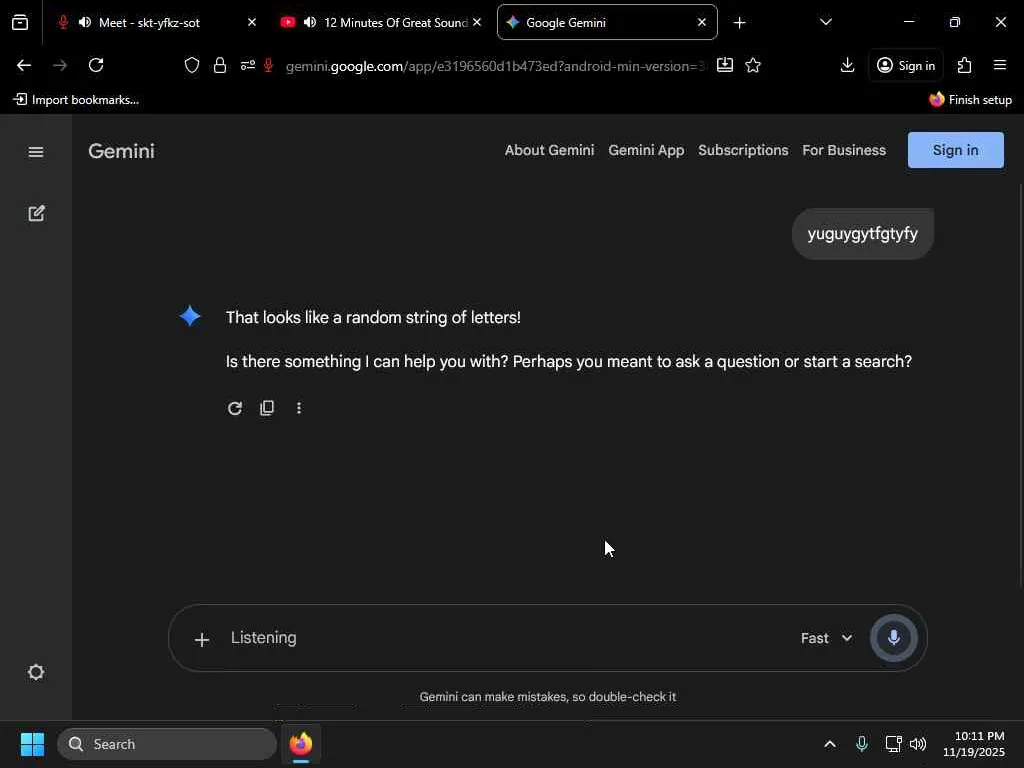Click the plus icon to add files
The width and height of the screenshot is (1024, 768).
[202, 639]
